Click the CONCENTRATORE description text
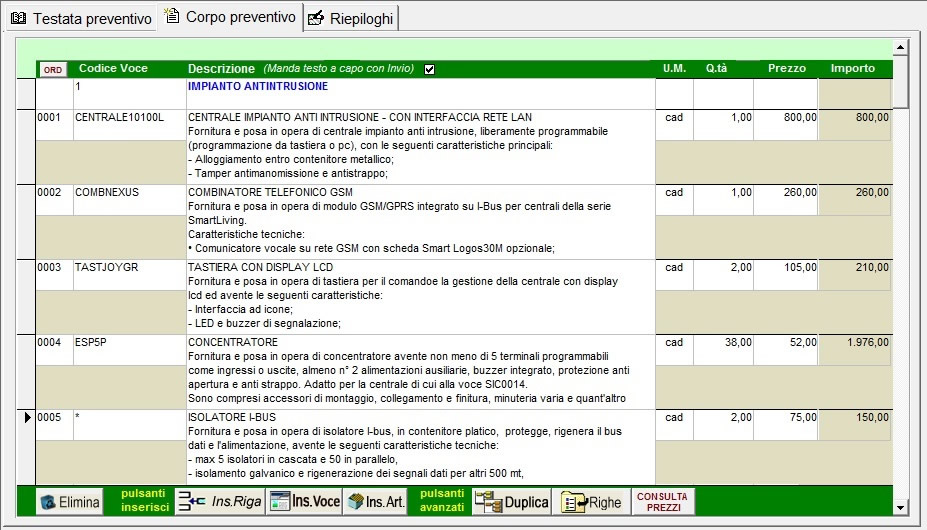Image resolution: width=927 pixels, height=530 pixels. 420,371
